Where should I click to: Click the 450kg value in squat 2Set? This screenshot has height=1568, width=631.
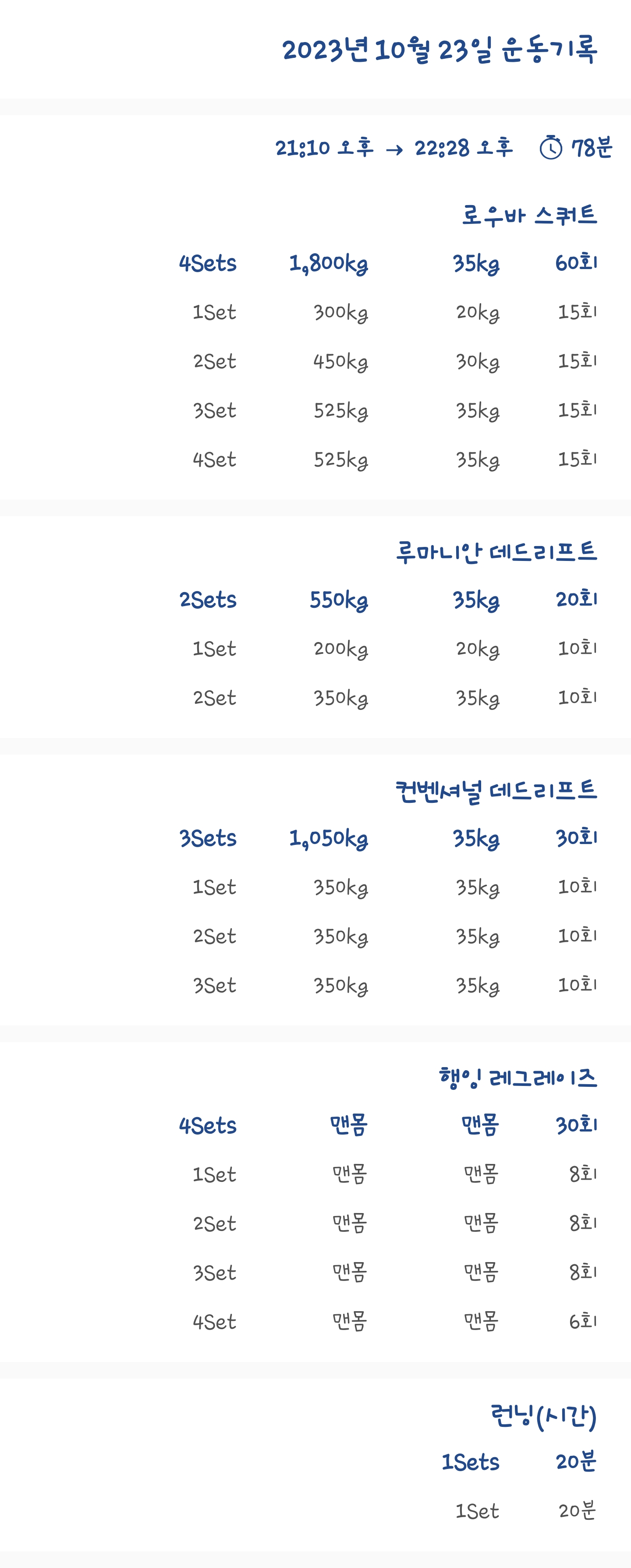click(x=341, y=362)
